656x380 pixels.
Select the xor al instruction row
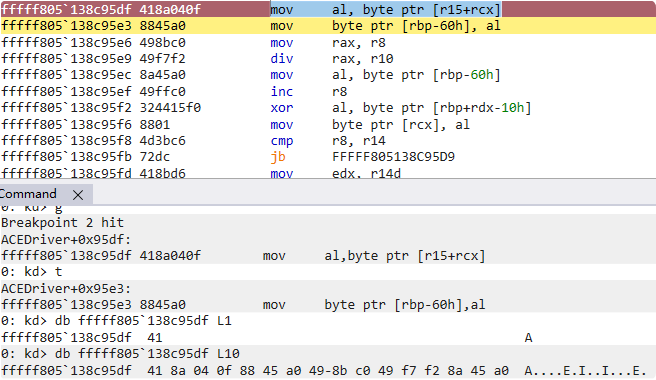point(328,108)
